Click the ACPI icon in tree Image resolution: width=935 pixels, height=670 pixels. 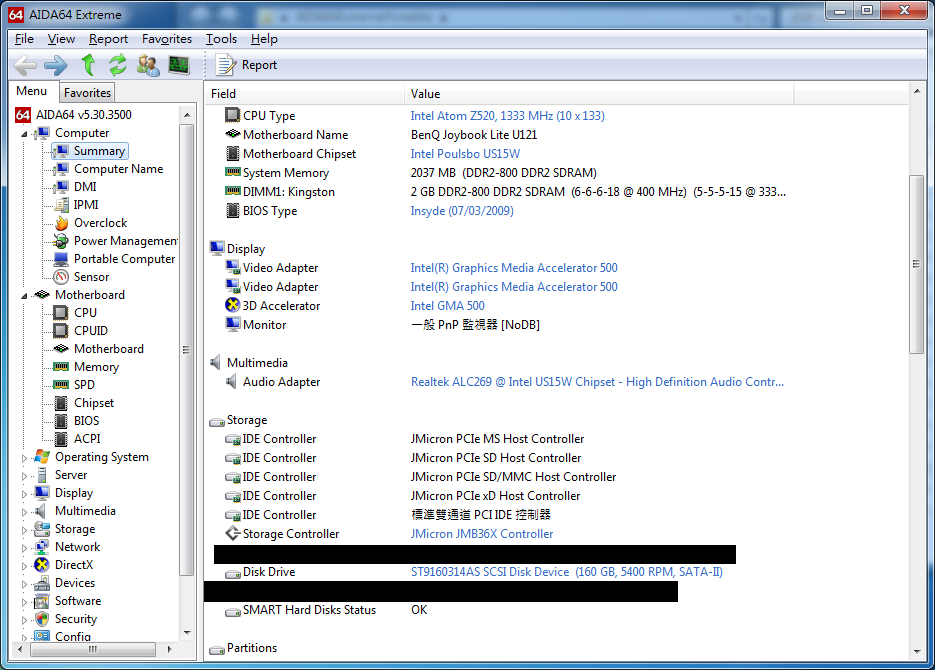61,439
